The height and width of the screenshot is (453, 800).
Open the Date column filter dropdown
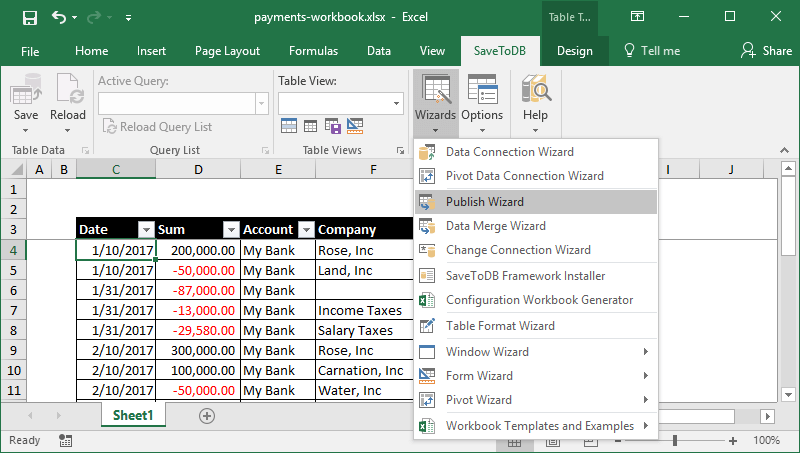[x=146, y=230]
